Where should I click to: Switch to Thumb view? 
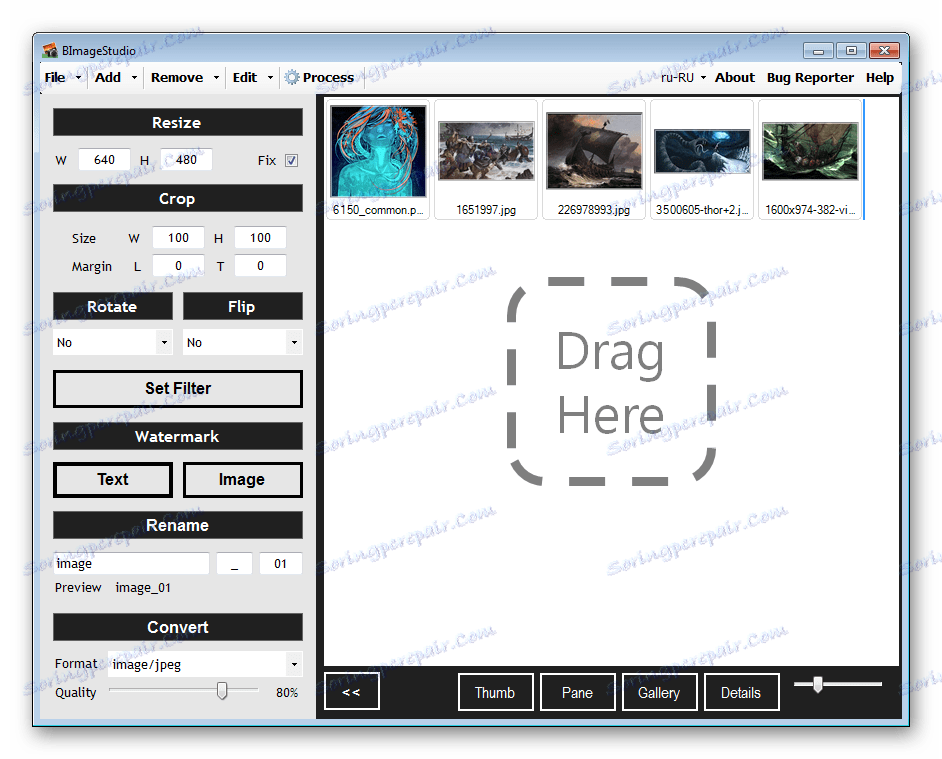pyautogui.click(x=495, y=692)
